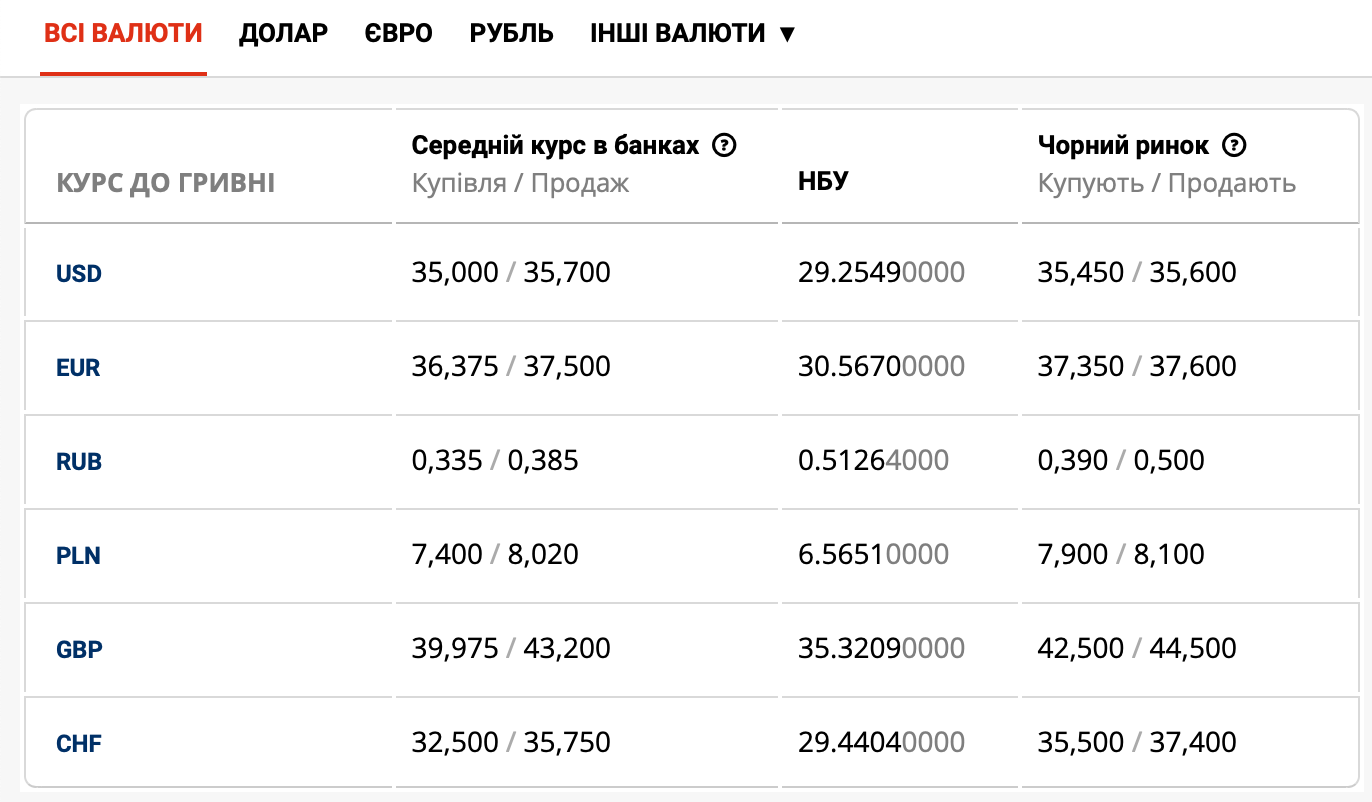Viewport: 1372px width, 802px height.
Task: Switch to the ВСІ ВАЛЮТИ tab
Action: point(123,33)
